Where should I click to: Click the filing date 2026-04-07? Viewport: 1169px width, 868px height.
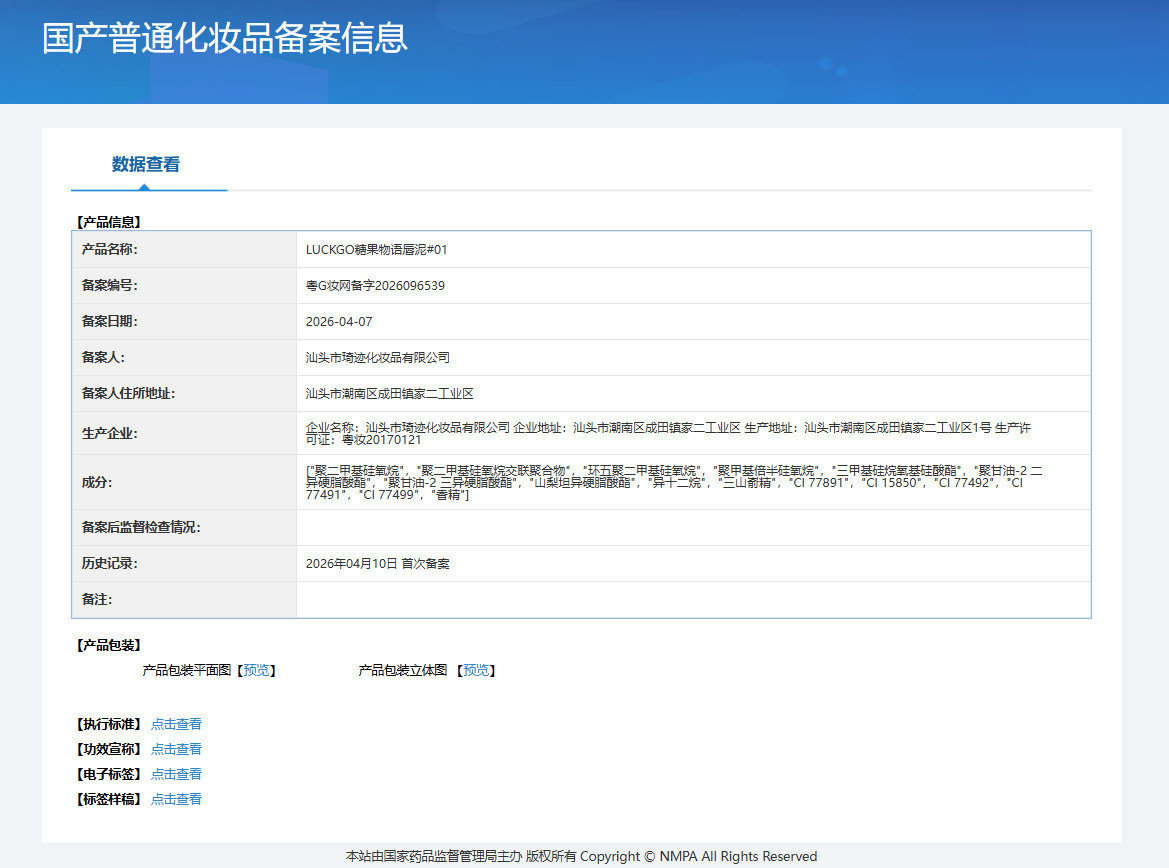338,321
